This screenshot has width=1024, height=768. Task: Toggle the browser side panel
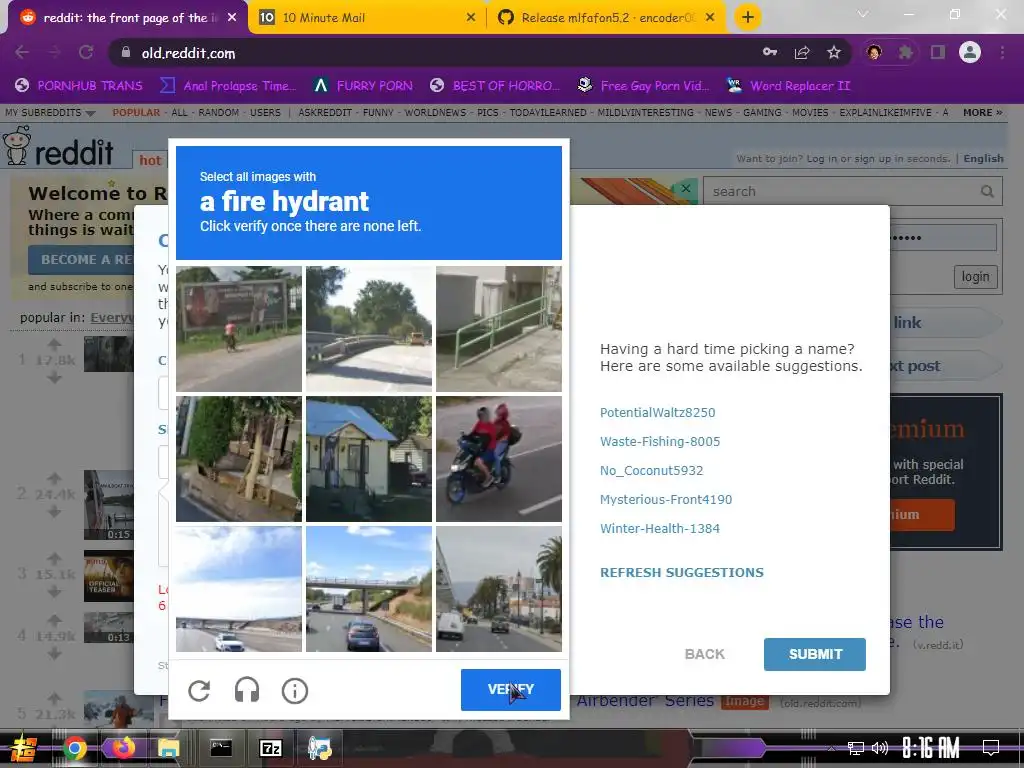coord(938,52)
